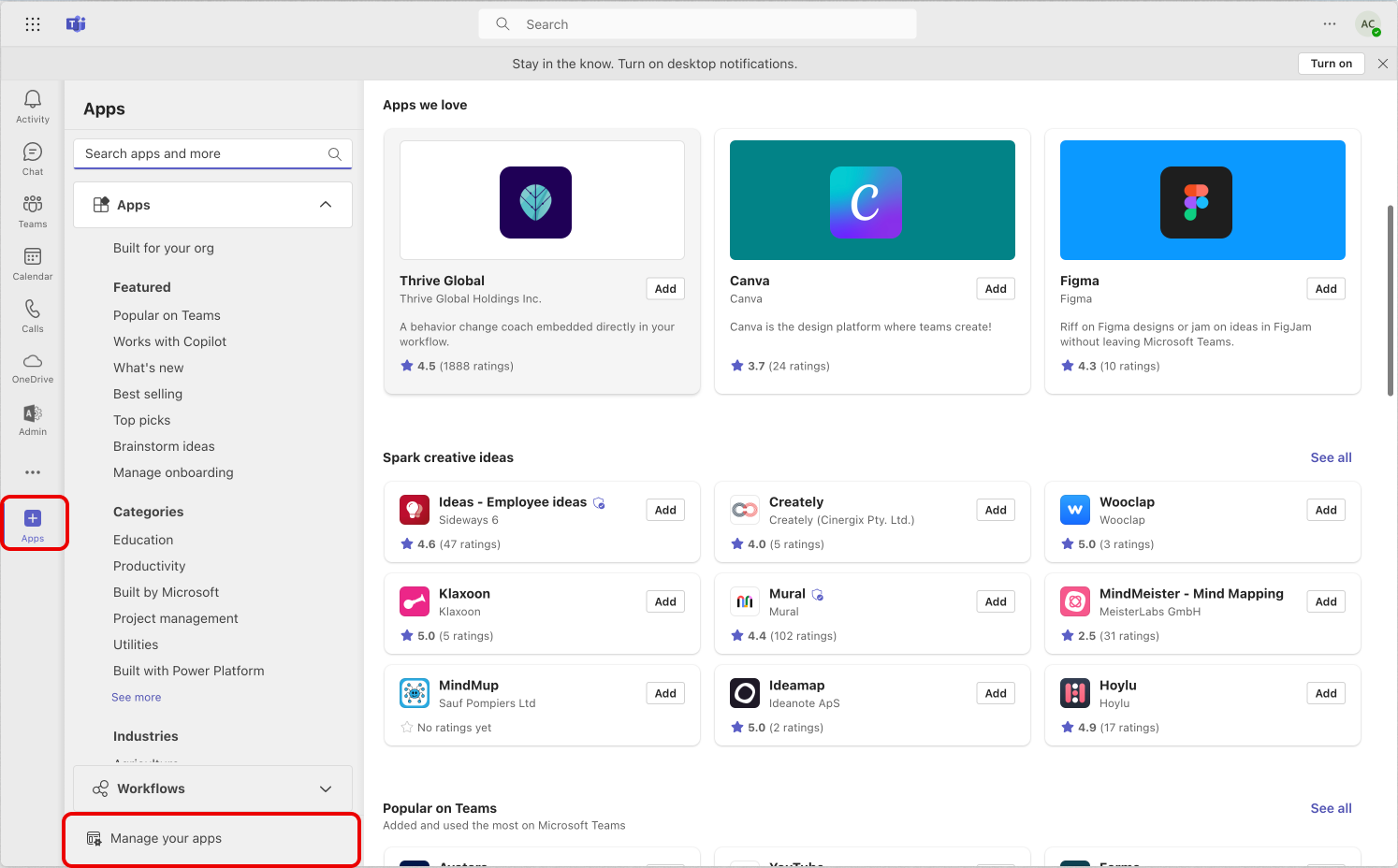Open Built by Microsoft category
1398x868 pixels.
(166, 592)
